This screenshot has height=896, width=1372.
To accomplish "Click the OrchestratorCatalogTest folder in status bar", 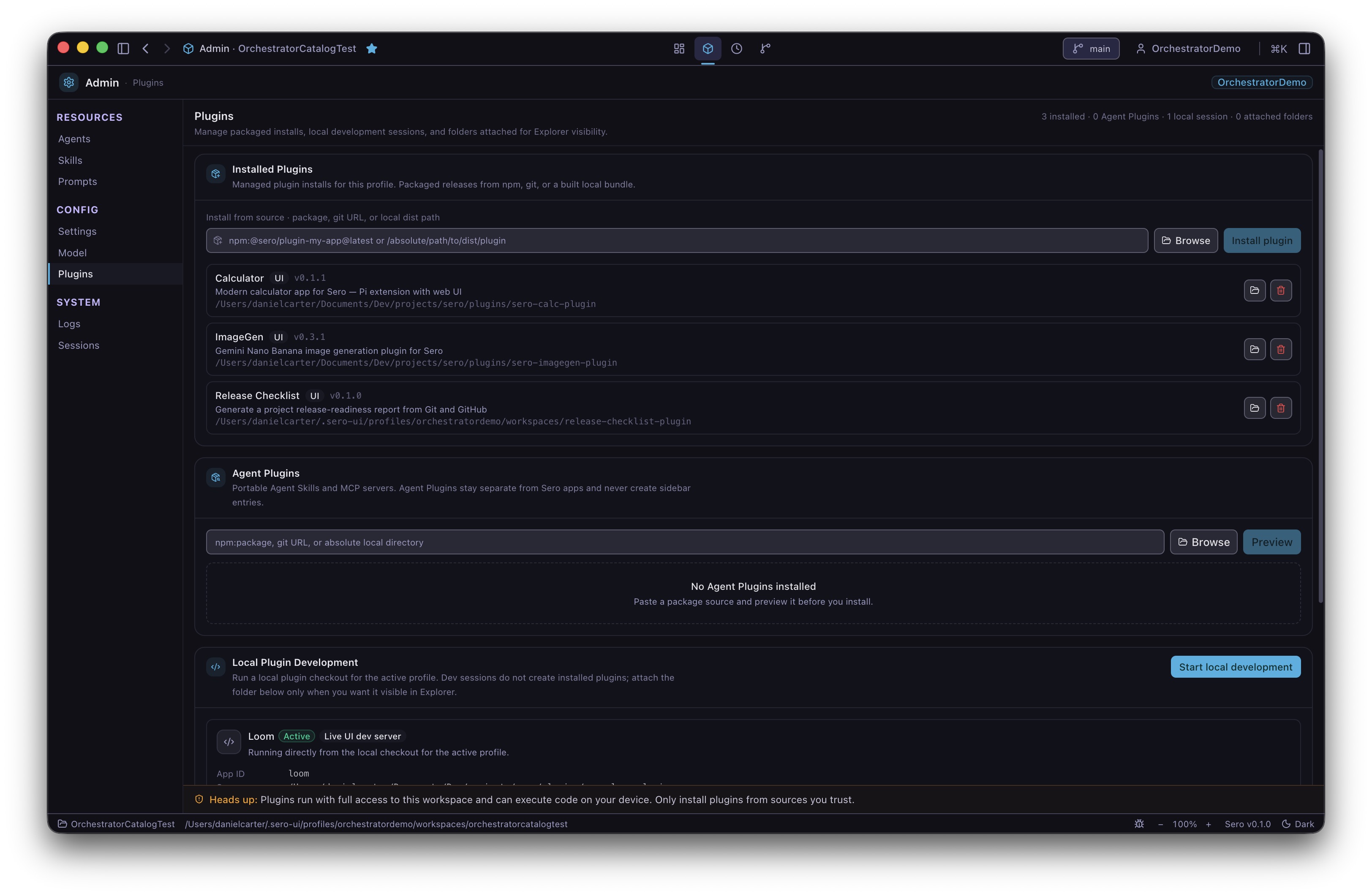I will (x=116, y=824).
